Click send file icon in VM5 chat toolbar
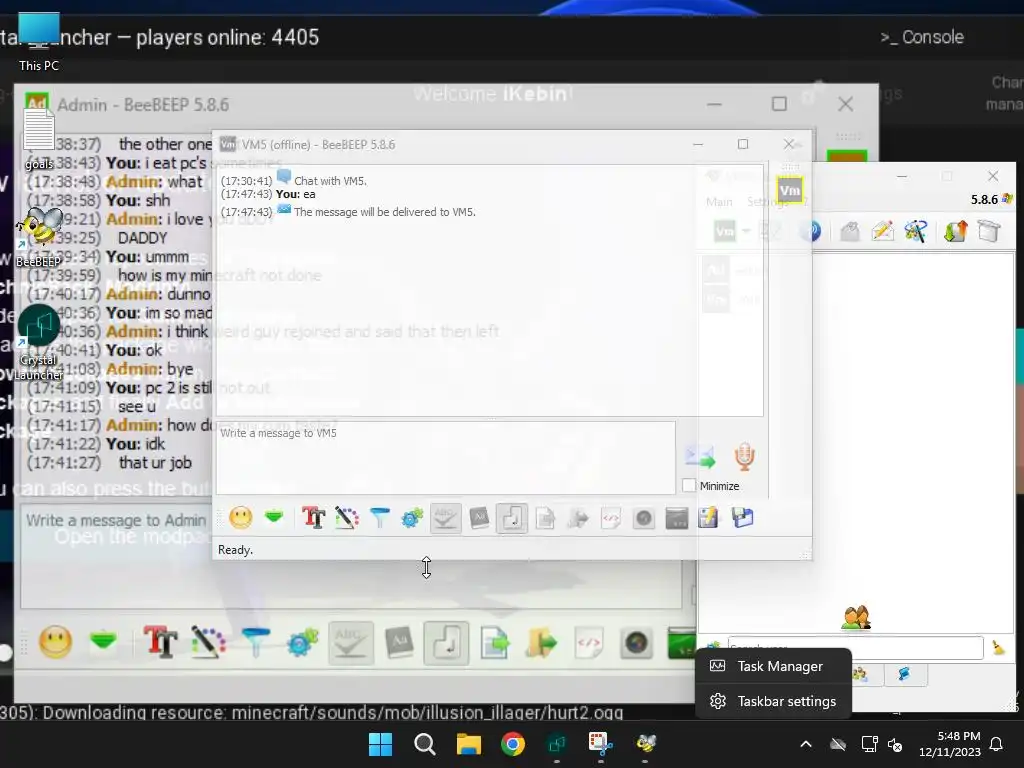 point(545,519)
